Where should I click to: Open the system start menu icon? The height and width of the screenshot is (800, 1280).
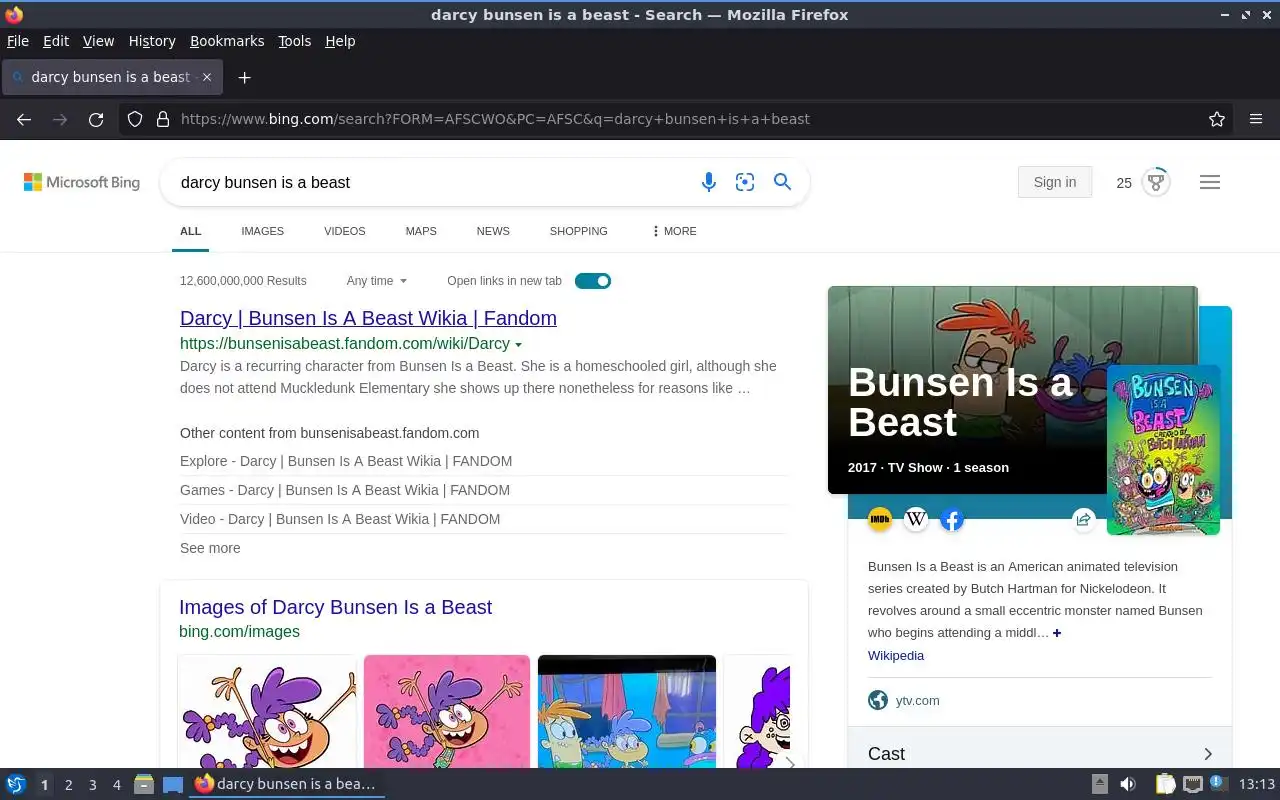tap(16, 785)
